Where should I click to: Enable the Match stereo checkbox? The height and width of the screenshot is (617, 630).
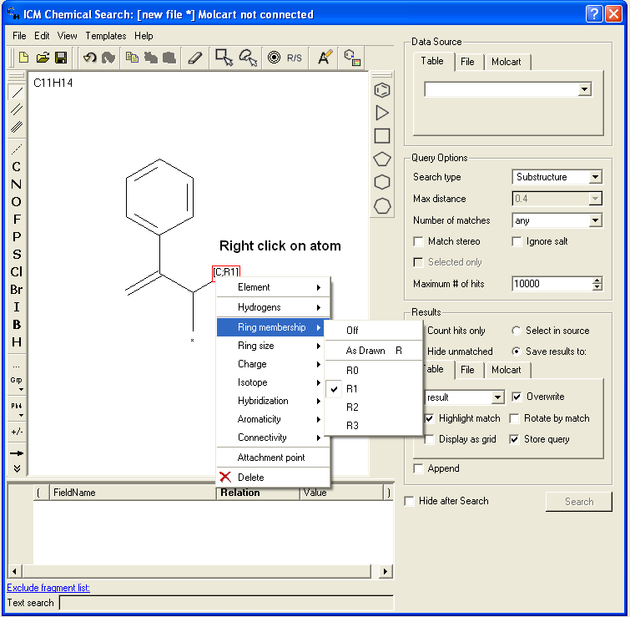coord(419,241)
